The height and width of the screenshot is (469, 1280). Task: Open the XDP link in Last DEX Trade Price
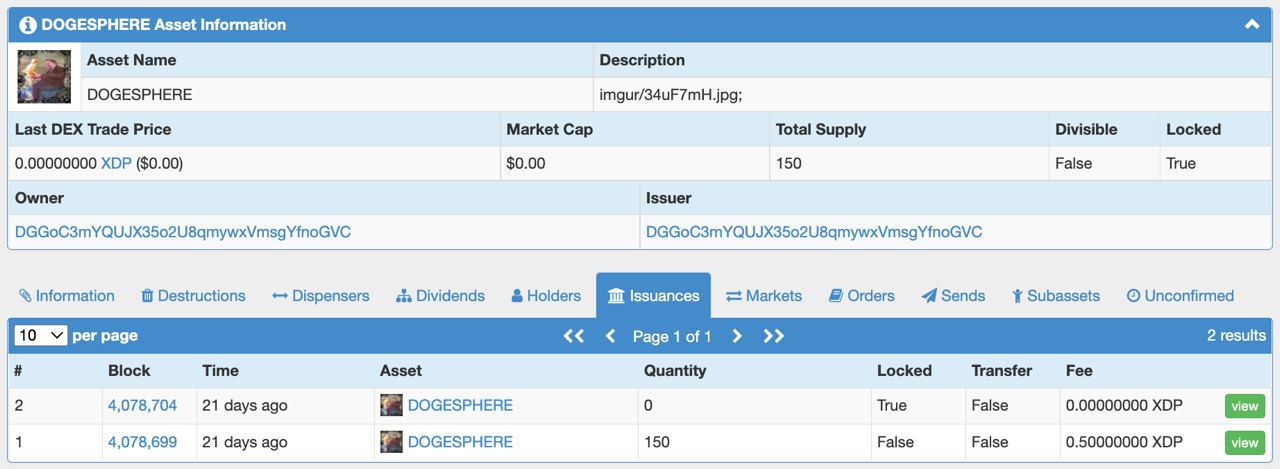click(116, 163)
